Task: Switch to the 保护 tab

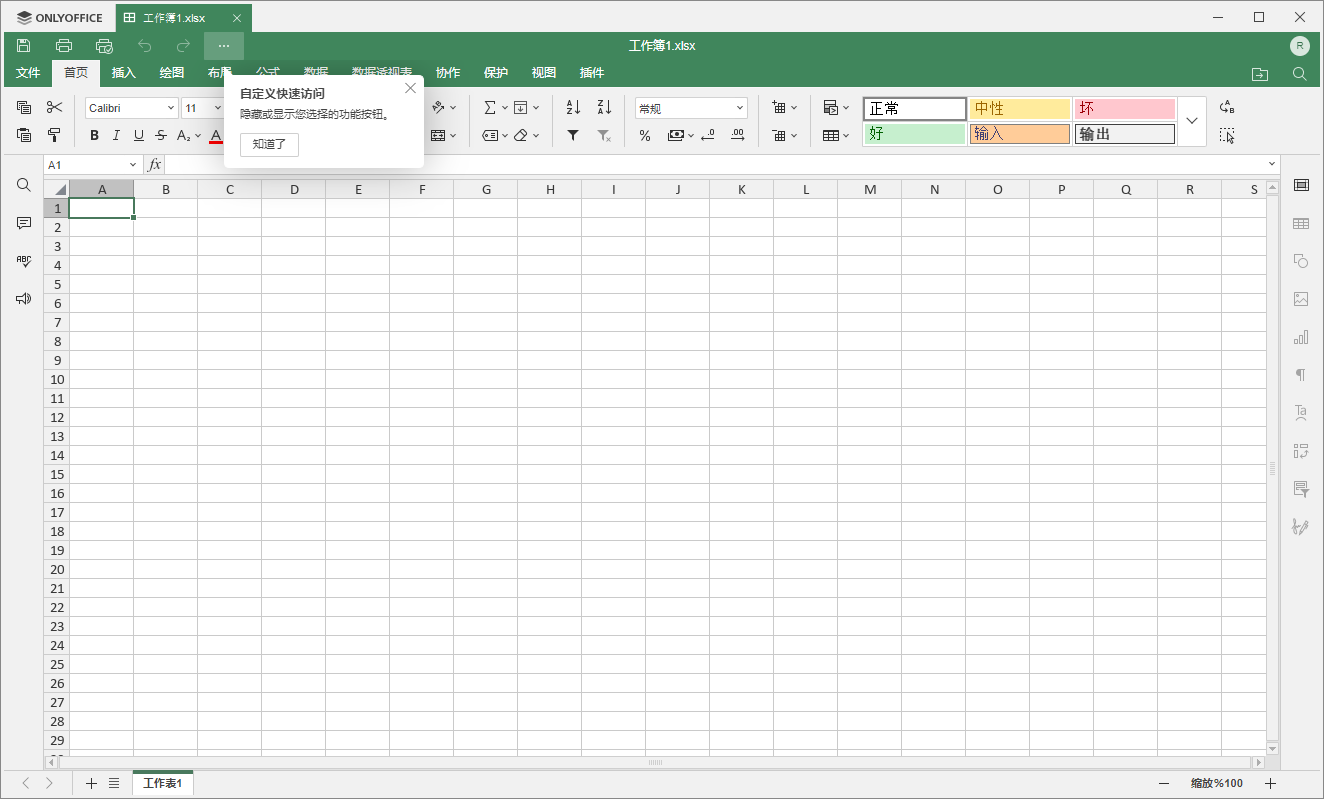Action: (x=496, y=73)
